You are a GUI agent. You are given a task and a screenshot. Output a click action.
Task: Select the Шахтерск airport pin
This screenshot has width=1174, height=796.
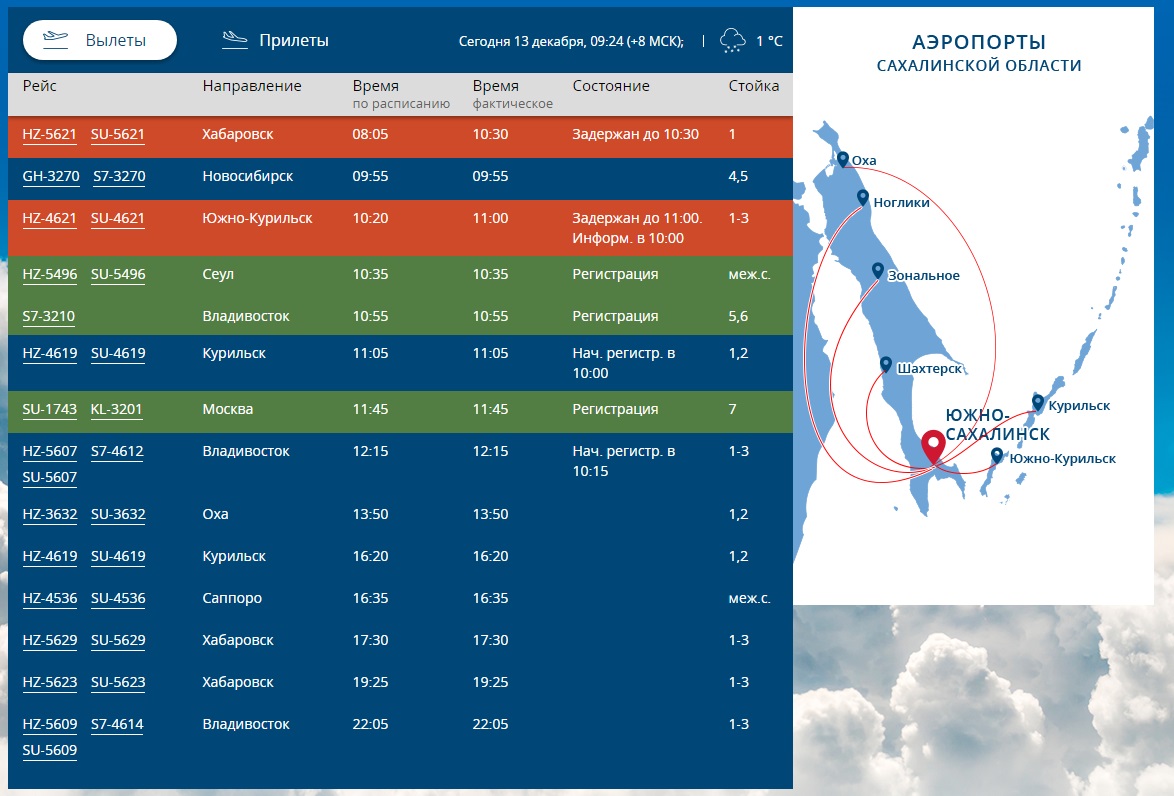(x=885, y=364)
